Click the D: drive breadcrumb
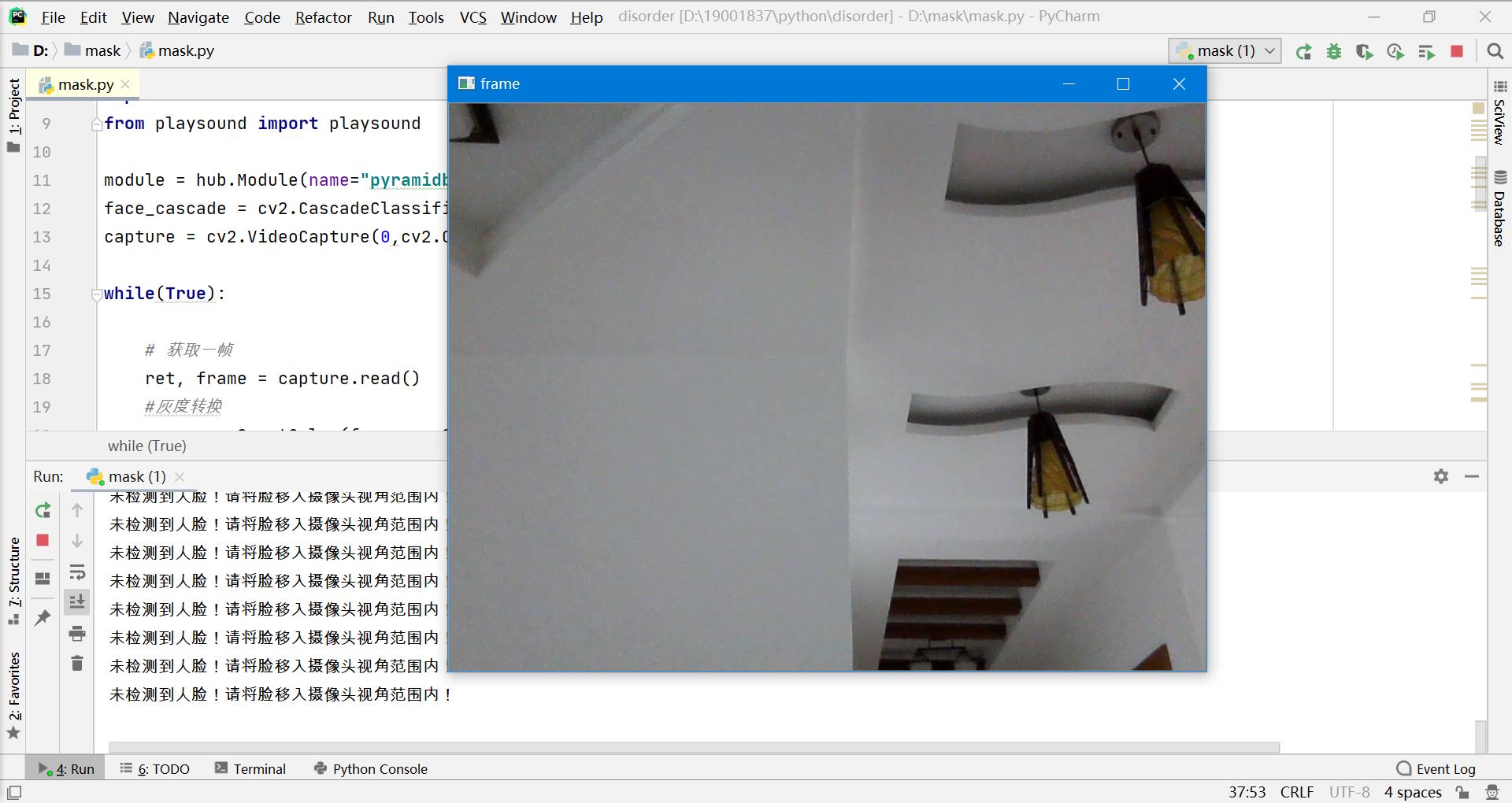The width and height of the screenshot is (1512, 803). pyautogui.click(x=31, y=51)
